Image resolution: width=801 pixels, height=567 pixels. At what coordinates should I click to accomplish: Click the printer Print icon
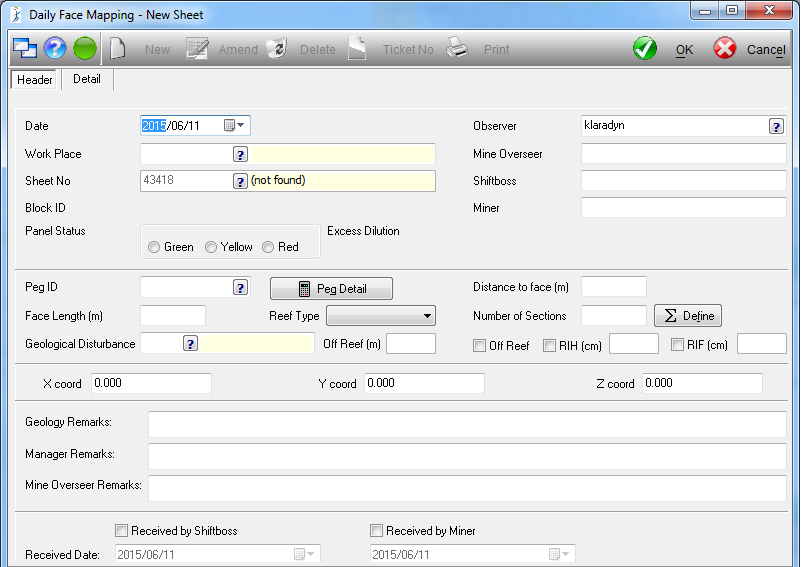[x=457, y=49]
